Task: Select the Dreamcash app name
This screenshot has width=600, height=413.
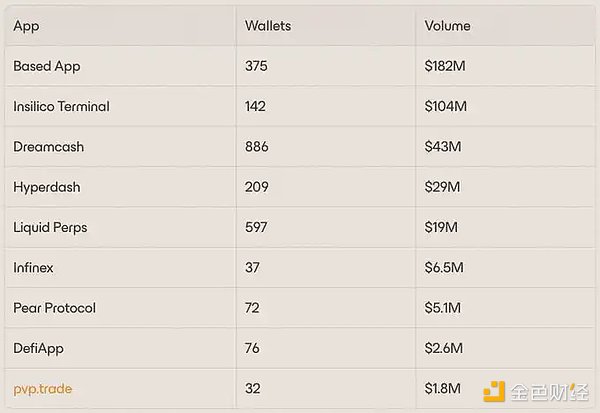Action: tap(48, 147)
